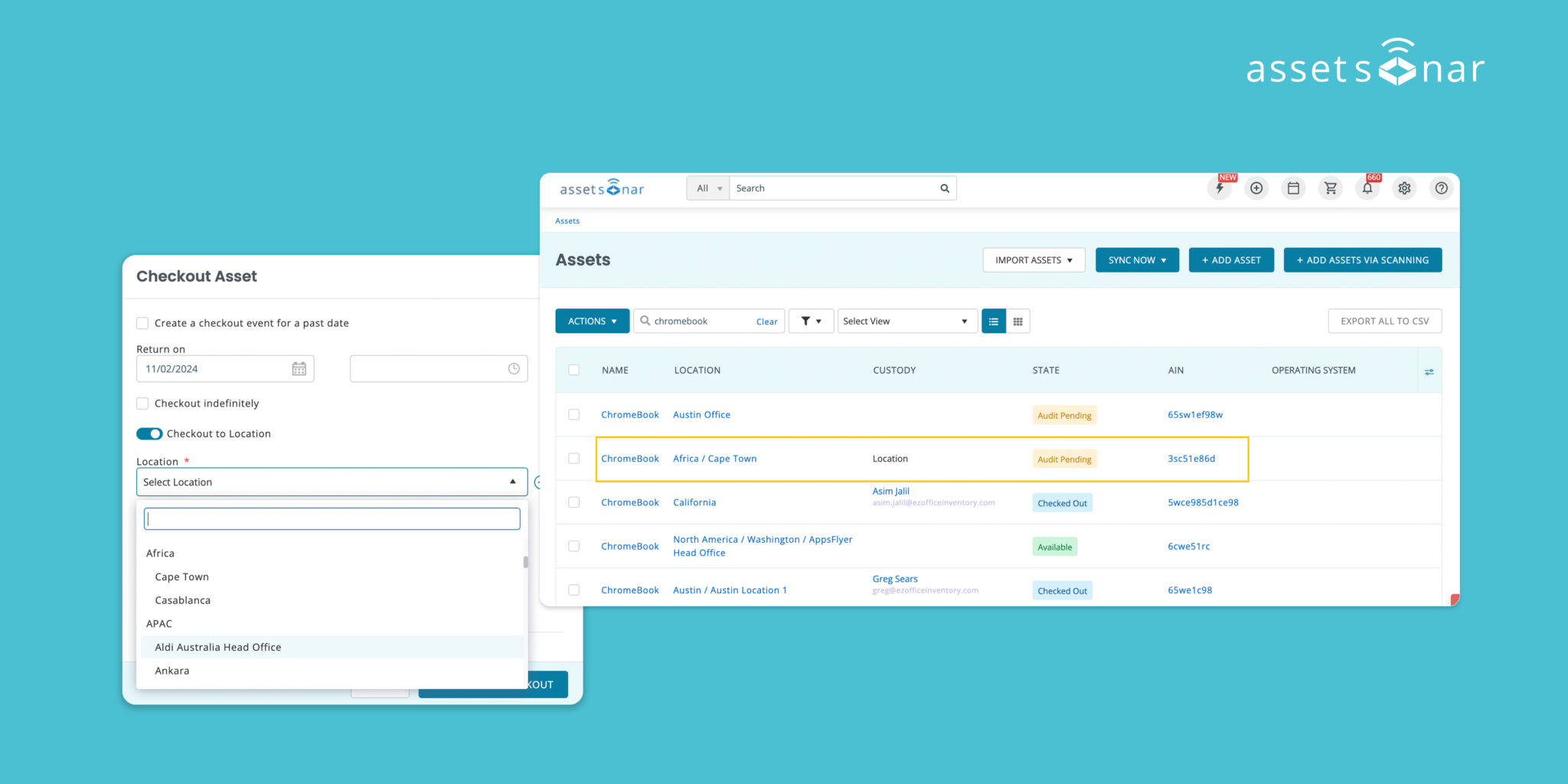Click the Assets breadcrumb link
This screenshot has height=784, width=1568.
[567, 220]
